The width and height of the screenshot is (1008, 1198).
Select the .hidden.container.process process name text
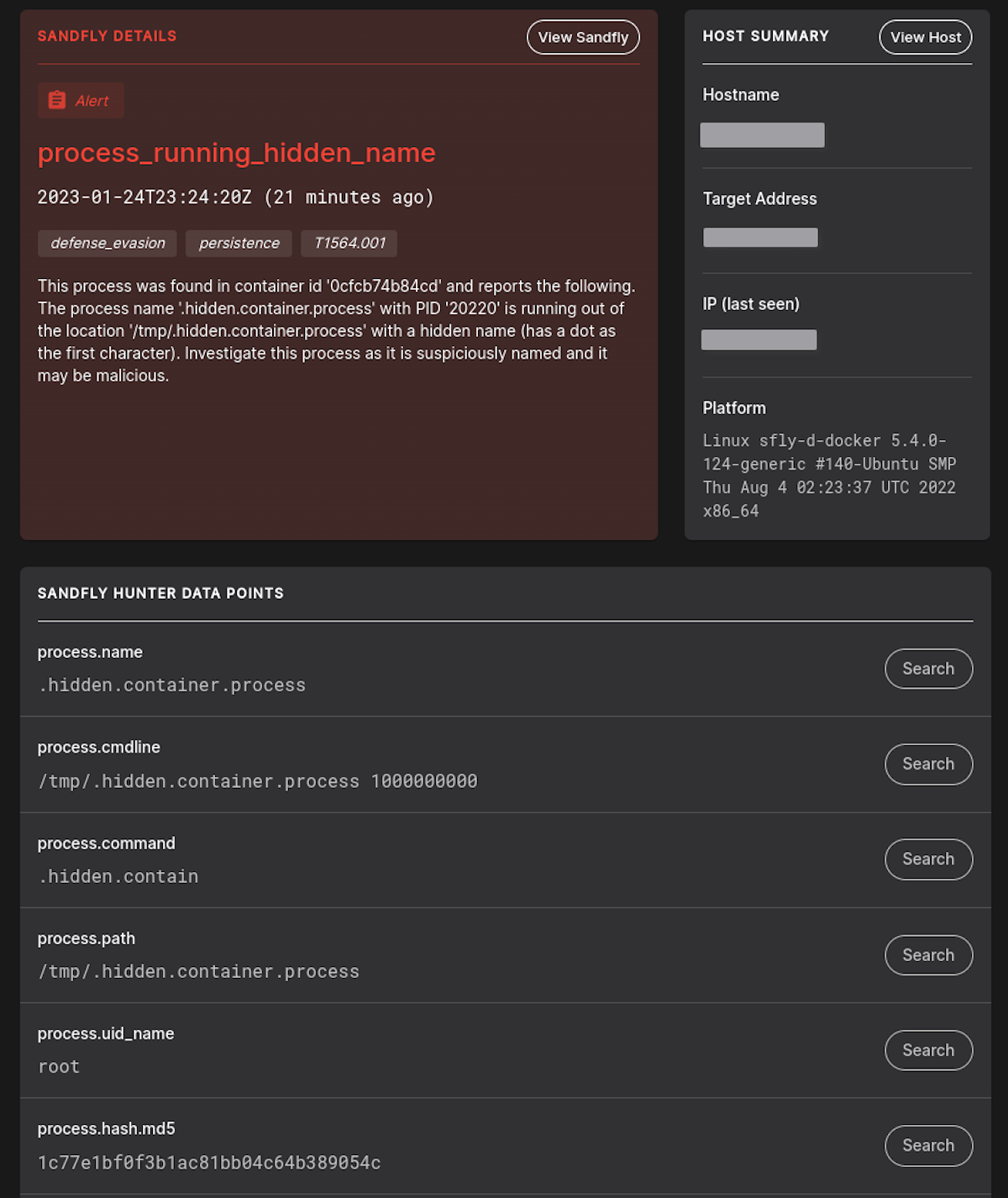click(x=171, y=685)
